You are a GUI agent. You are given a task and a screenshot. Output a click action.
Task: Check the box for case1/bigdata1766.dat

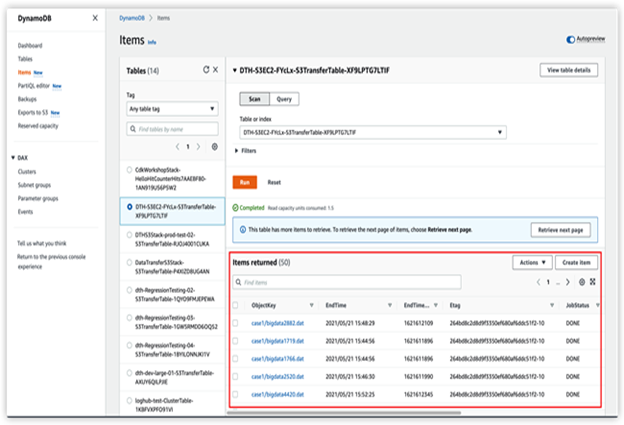point(235,359)
